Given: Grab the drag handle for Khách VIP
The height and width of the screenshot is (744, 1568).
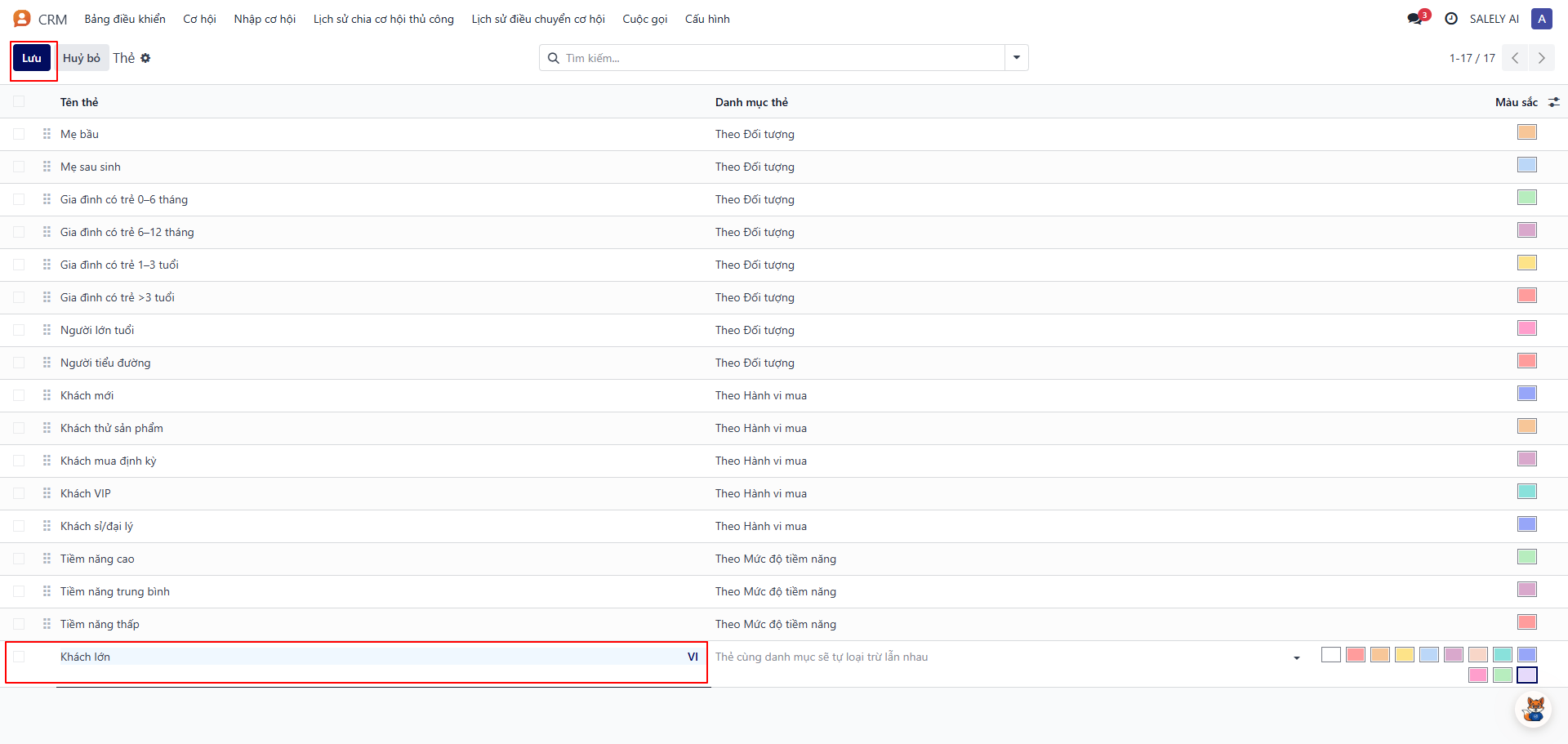Looking at the screenshot, I should tap(47, 493).
